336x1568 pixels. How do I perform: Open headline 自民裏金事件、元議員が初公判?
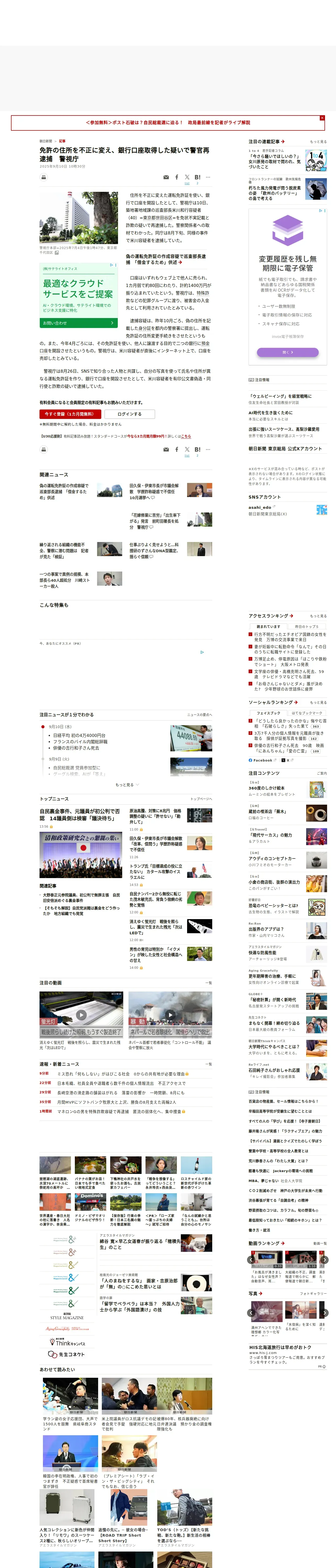pos(80,815)
